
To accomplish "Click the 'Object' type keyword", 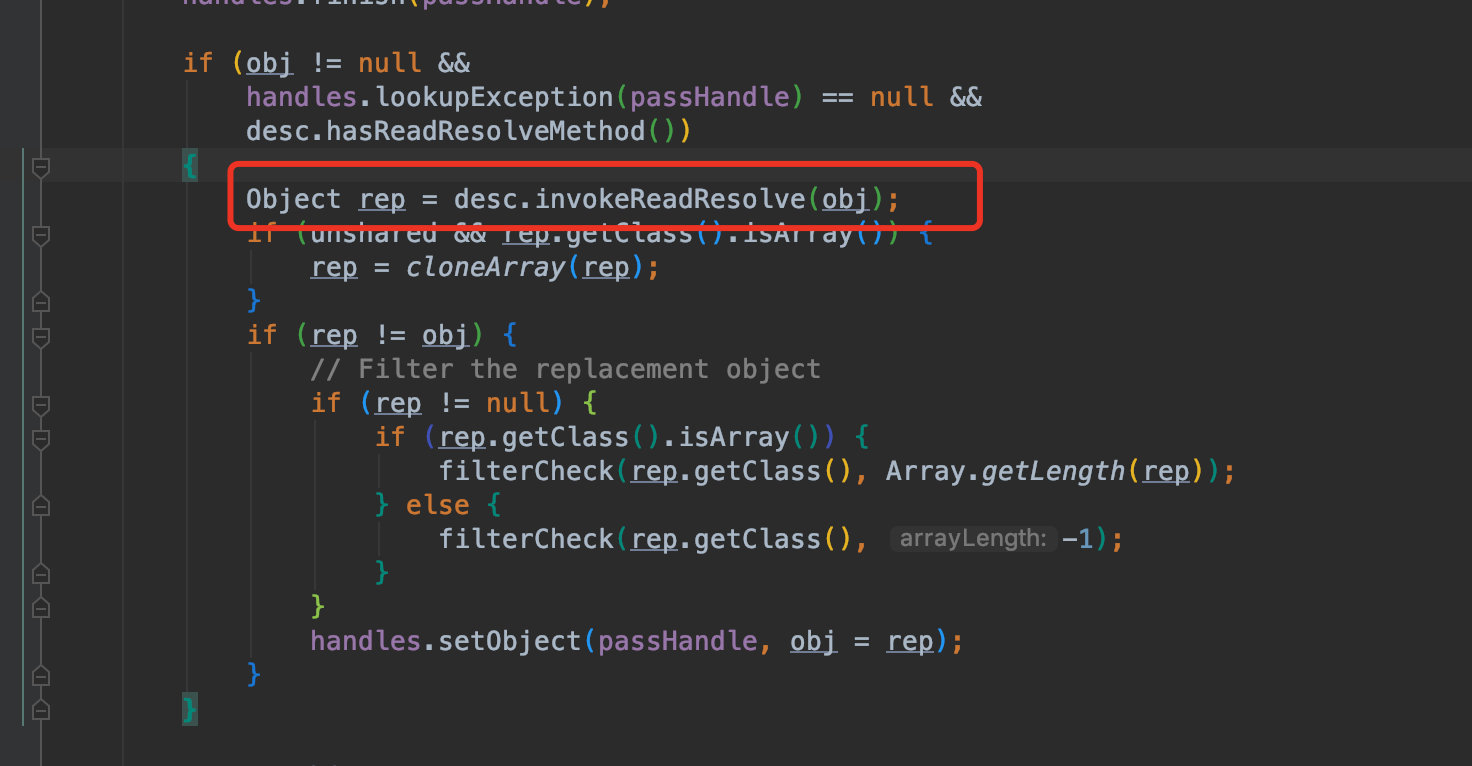I will [293, 199].
